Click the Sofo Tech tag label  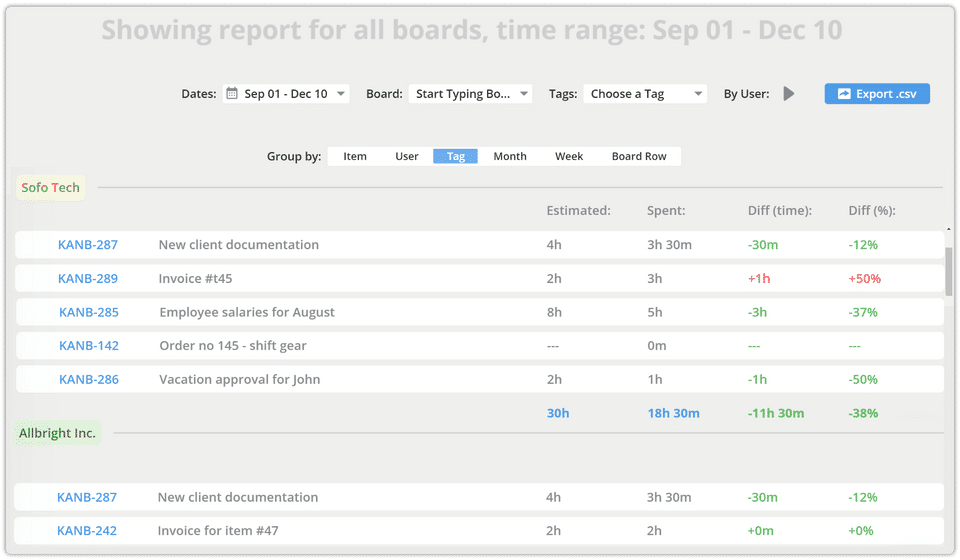(51, 188)
